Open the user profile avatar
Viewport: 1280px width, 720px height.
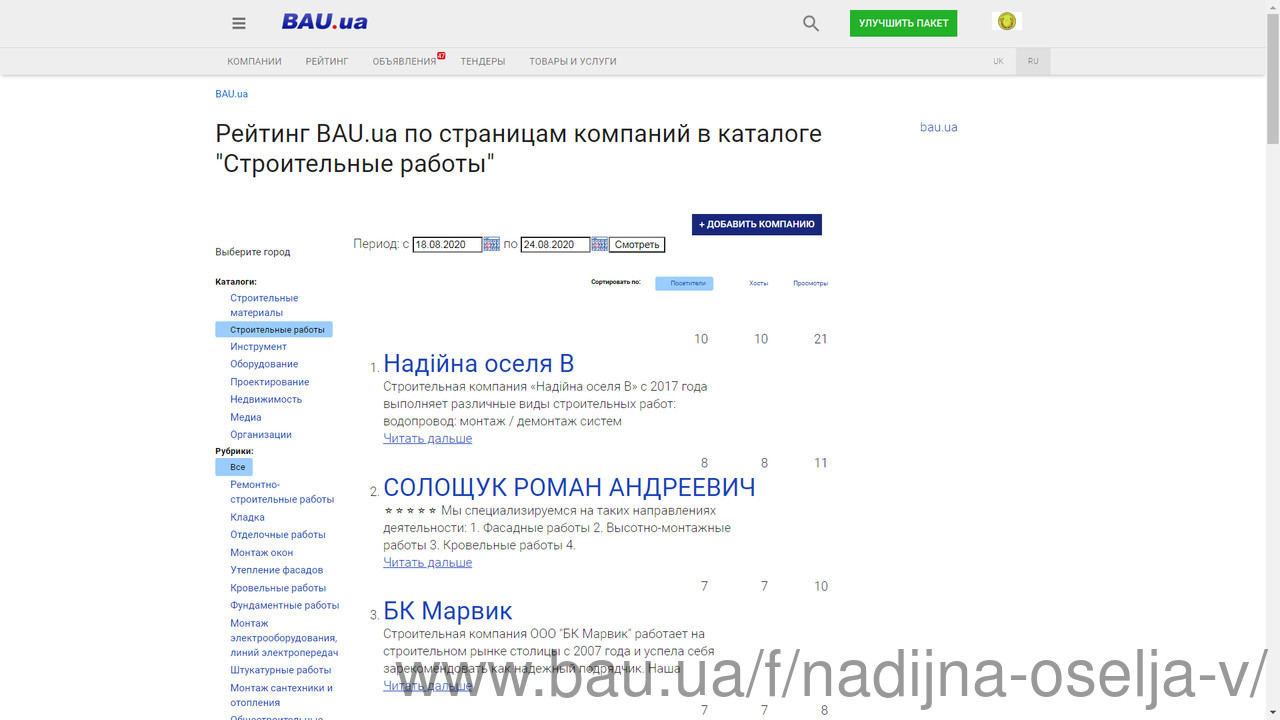coord(1007,21)
